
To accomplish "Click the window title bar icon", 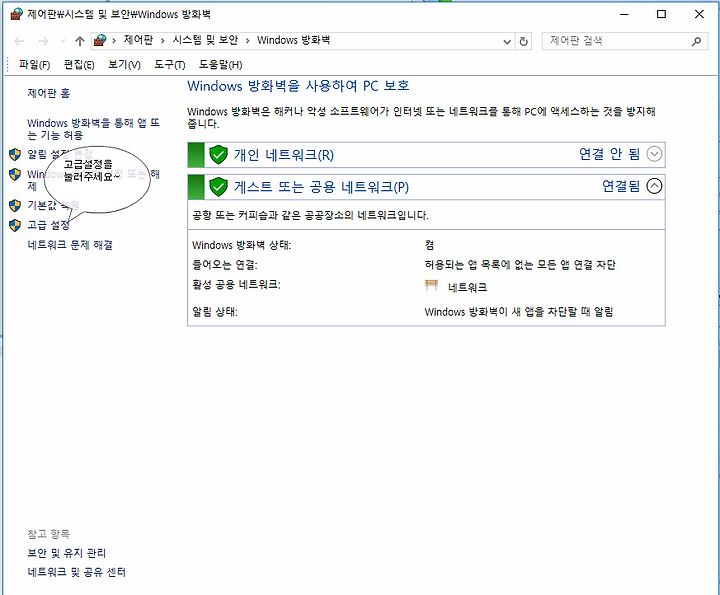I will pos(16,14).
